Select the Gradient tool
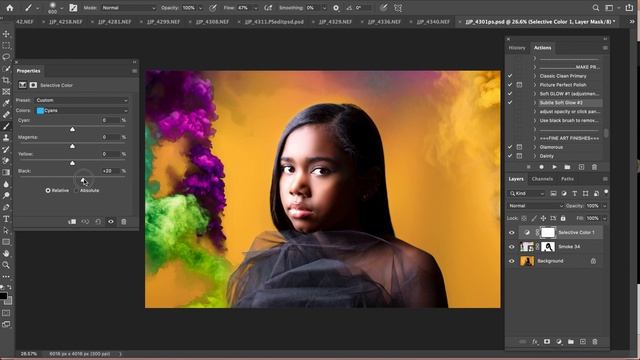This screenshot has height=360, width=640. click(6, 173)
